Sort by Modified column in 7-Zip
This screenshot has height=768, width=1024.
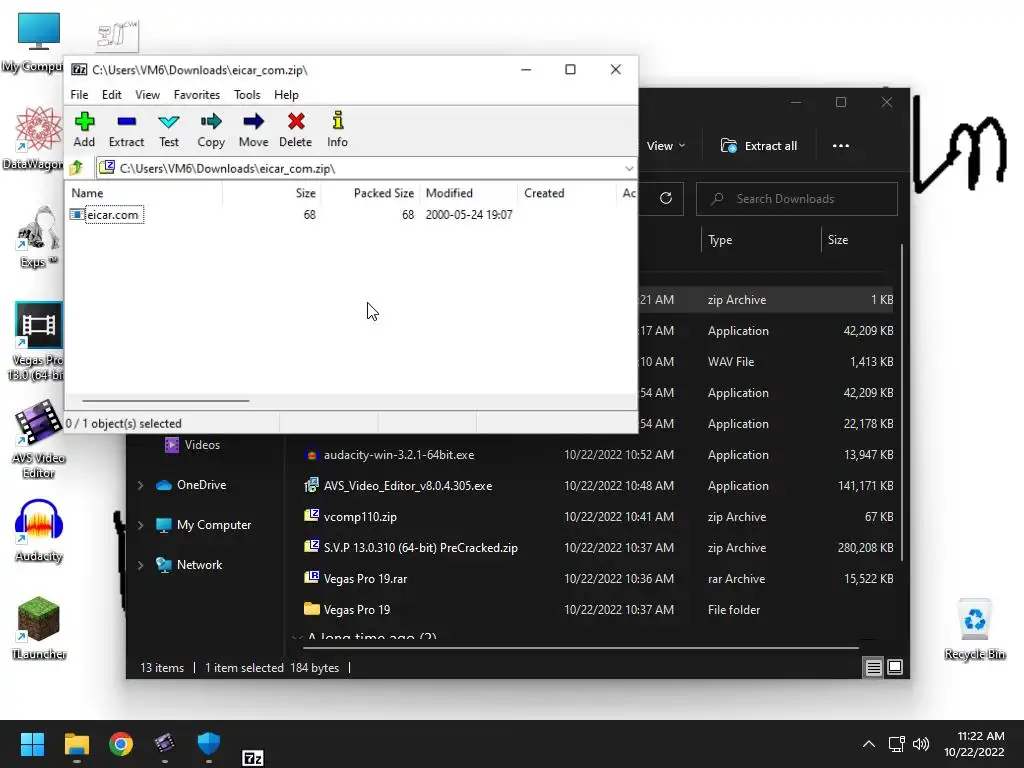[x=469, y=193]
